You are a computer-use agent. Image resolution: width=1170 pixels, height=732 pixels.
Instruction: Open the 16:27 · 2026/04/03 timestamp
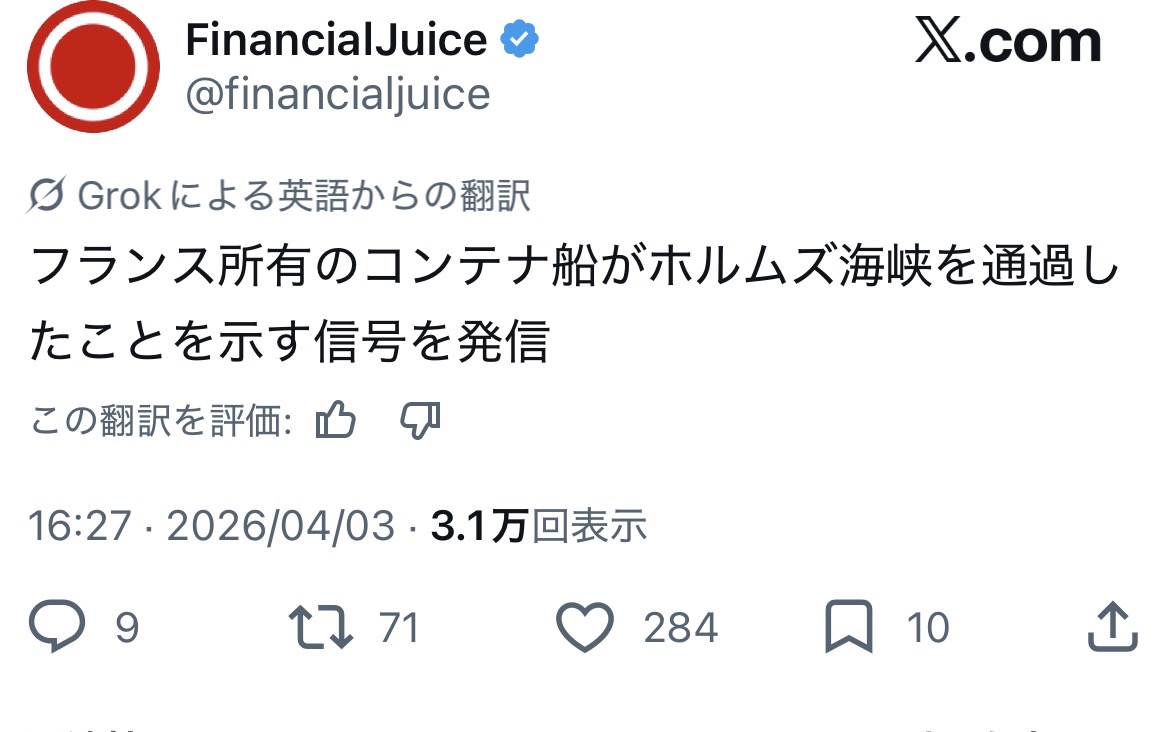pos(212,526)
